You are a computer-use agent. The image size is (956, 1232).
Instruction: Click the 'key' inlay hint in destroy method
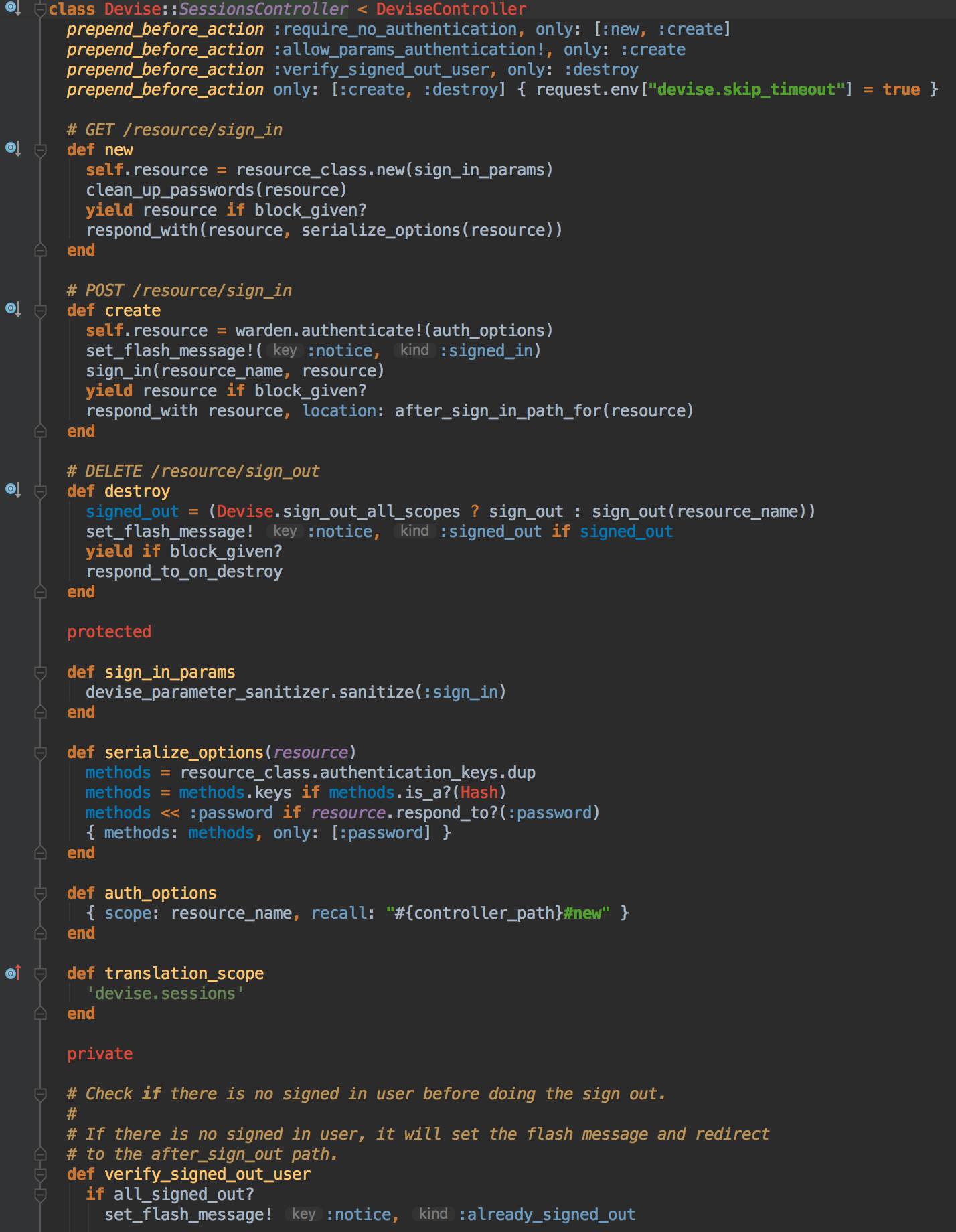coord(285,531)
